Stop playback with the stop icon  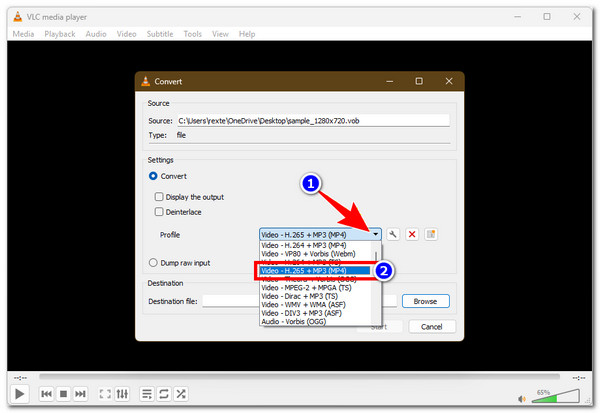point(64,394)
